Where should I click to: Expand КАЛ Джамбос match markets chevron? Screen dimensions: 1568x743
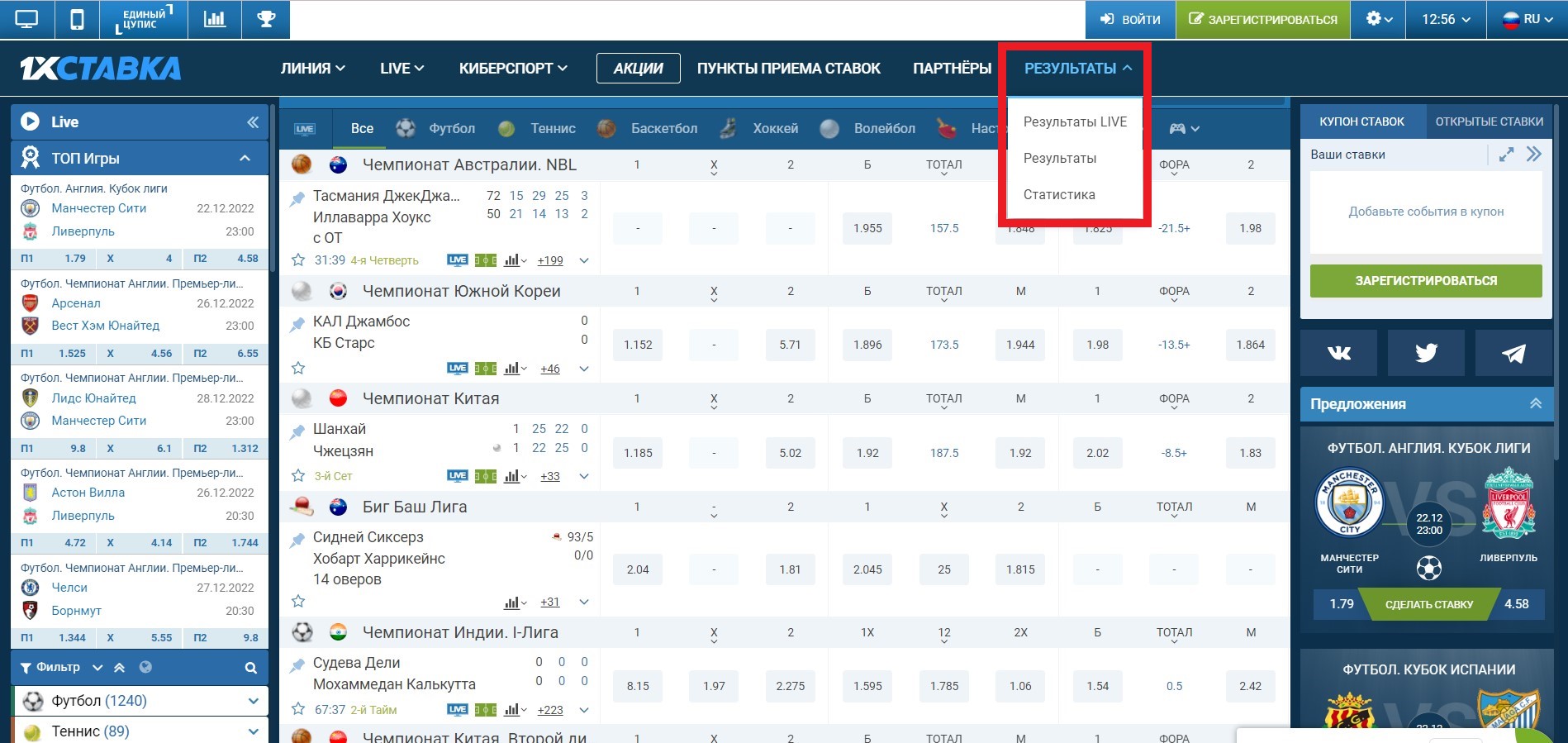click(584, 369)
